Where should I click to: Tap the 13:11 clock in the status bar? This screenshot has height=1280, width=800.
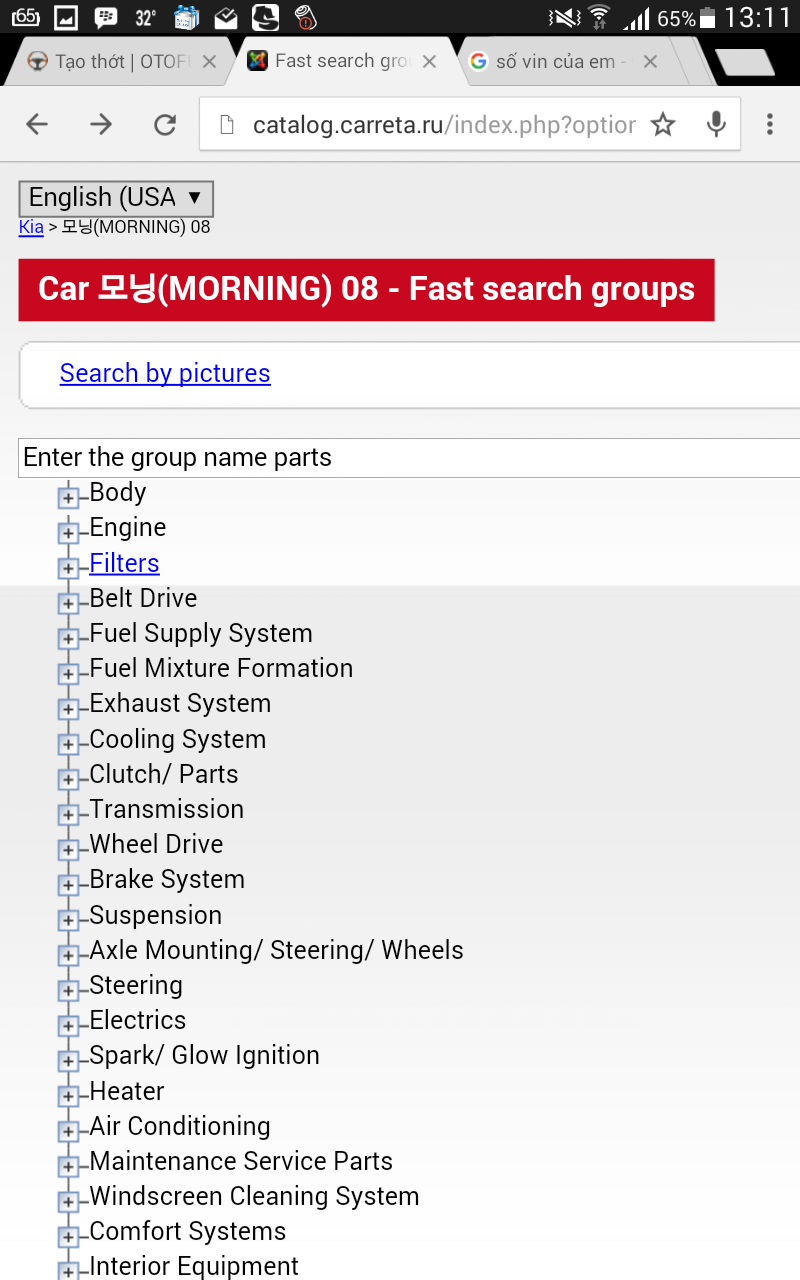click(758, 17)
